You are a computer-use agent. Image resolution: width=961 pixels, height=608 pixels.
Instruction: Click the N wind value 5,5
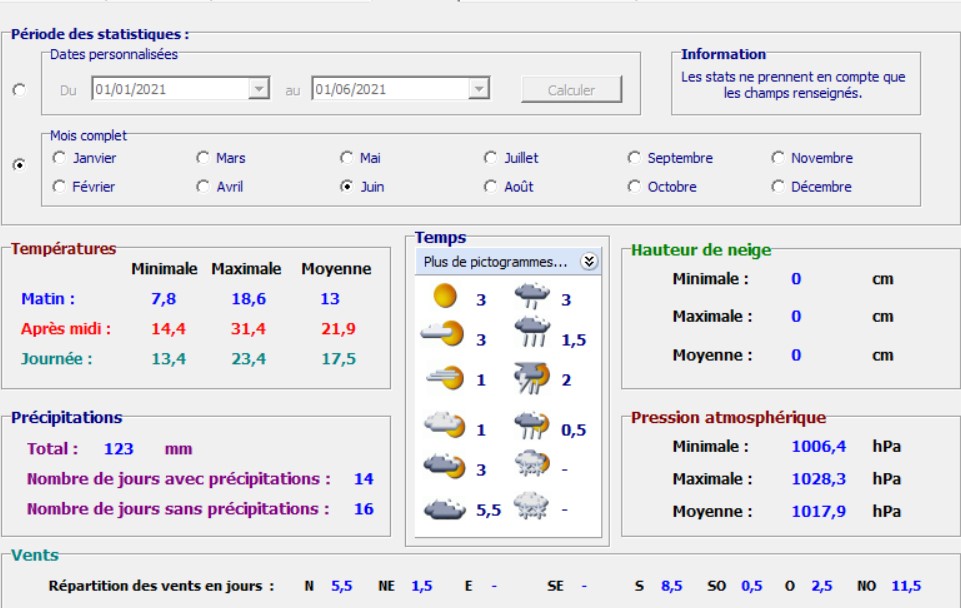(342, 586)
